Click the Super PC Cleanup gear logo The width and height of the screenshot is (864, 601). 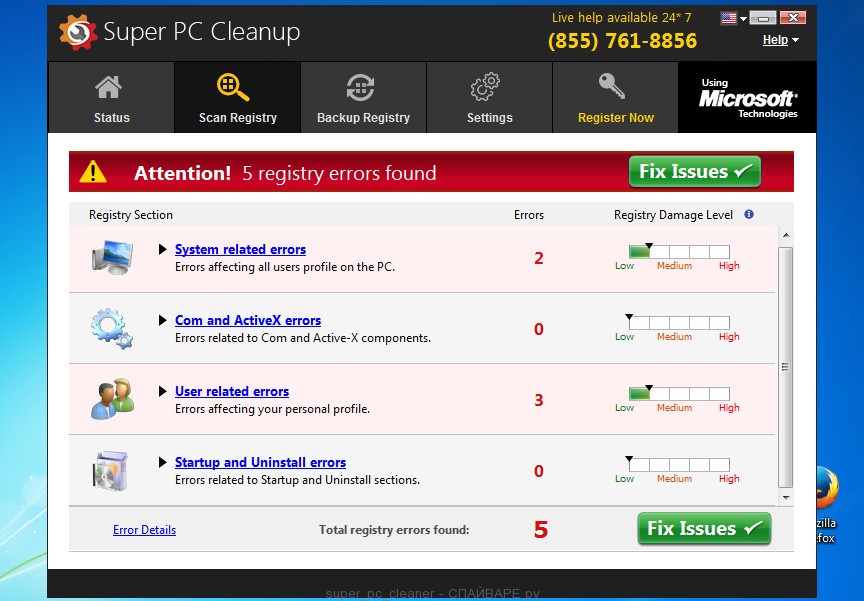78,32
